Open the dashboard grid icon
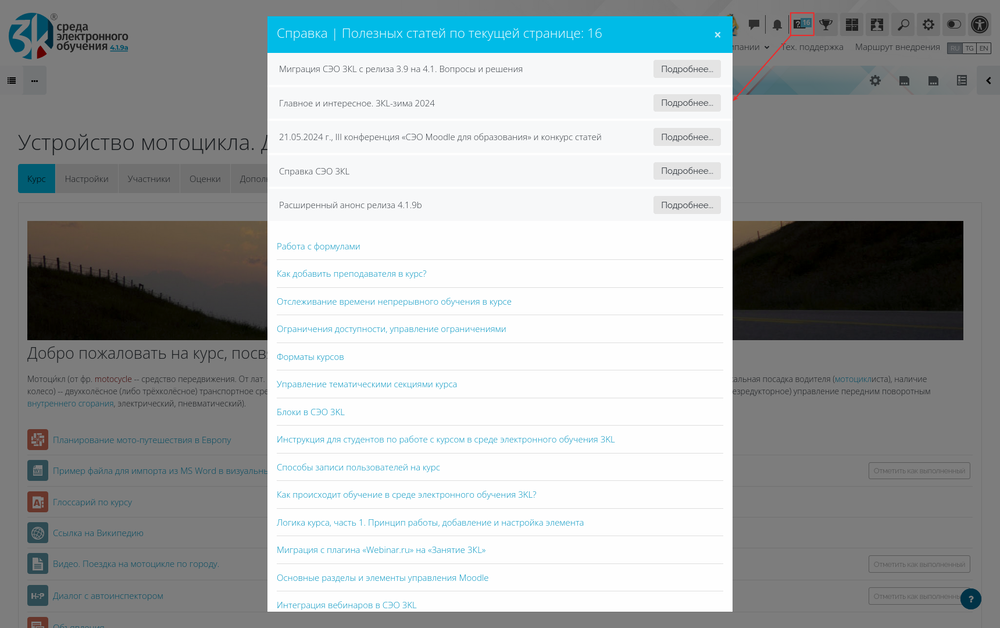 pos(851,25)
